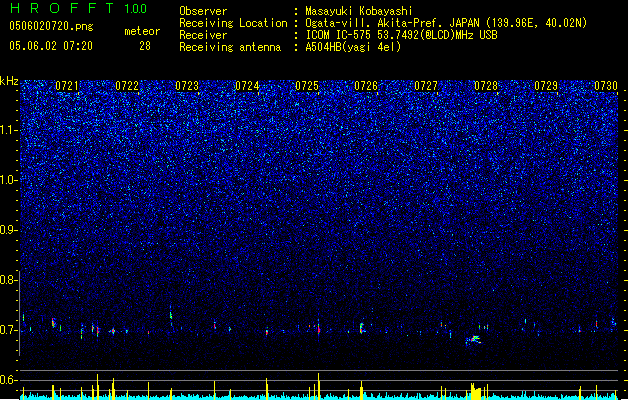This screenshot has height=400, width=629.
Task: Click the 'Receiving Location' label
Action: point(233,23)
